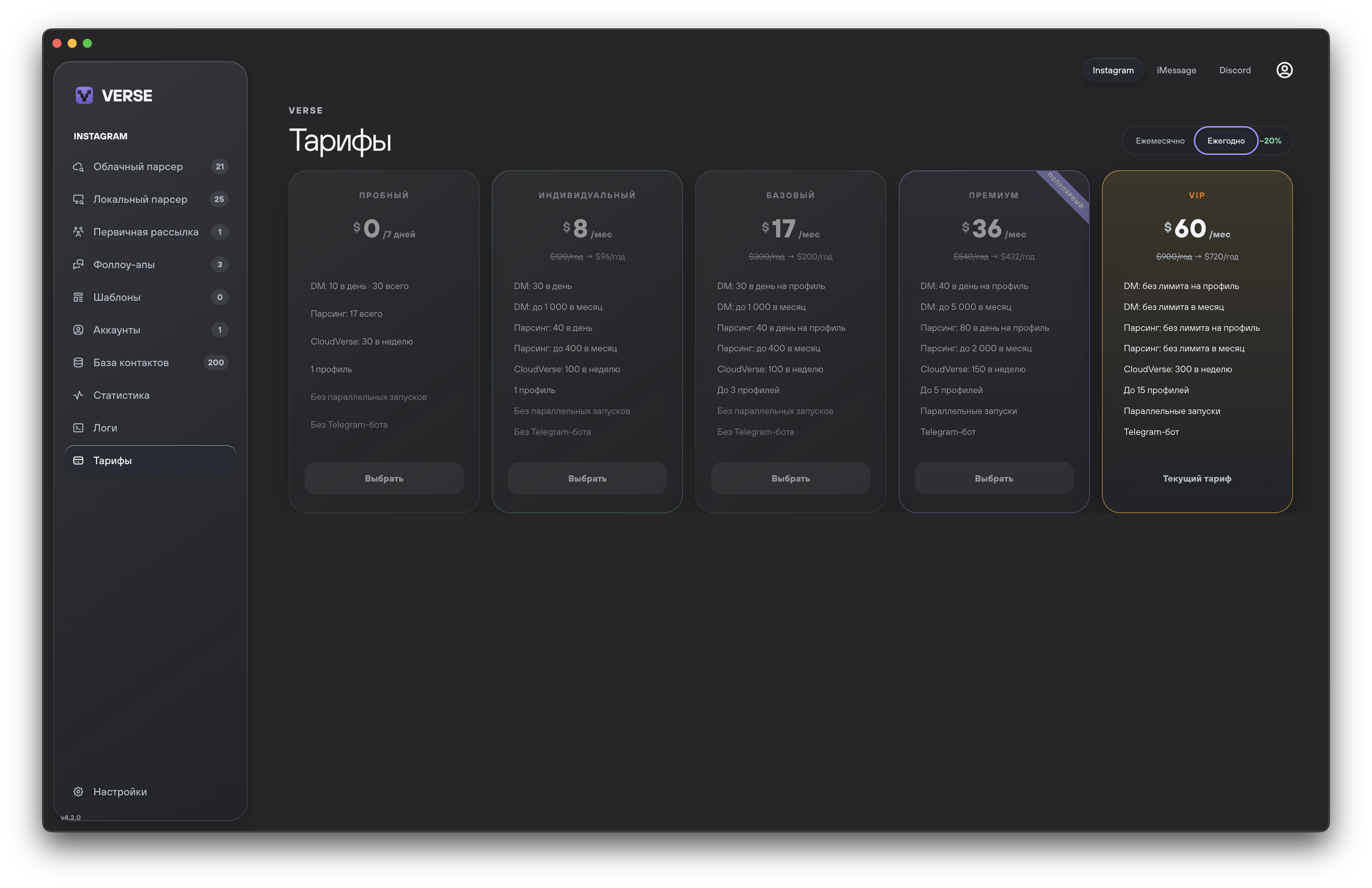This screenshot has width=1372, height=888.
Task: Click 'Парсинг: 17 всего' feature line
Action: (x=346, y=313)
